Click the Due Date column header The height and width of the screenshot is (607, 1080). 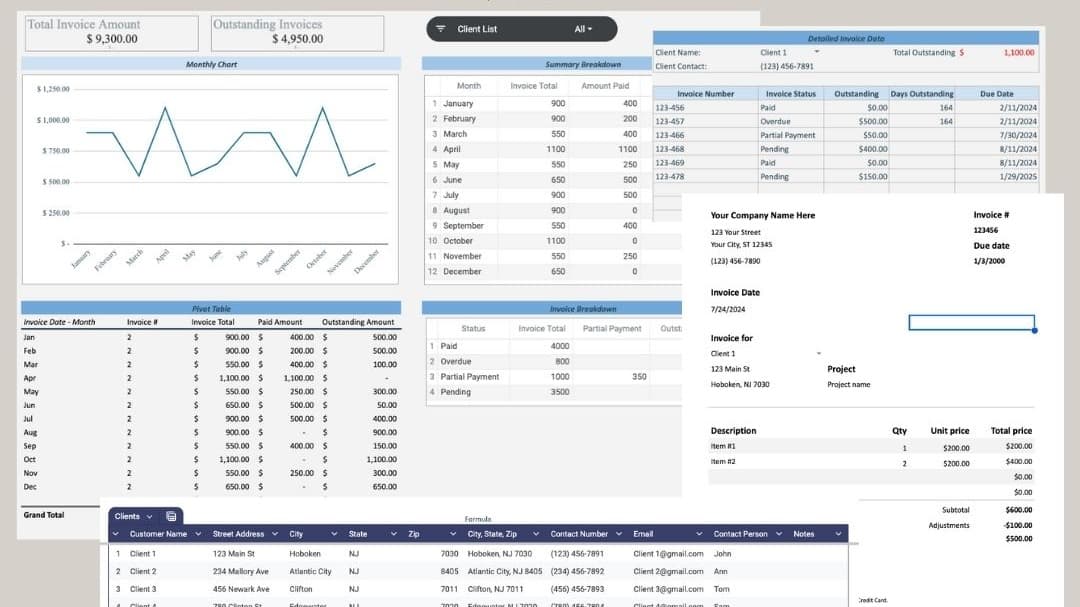[x=996, y=94]
